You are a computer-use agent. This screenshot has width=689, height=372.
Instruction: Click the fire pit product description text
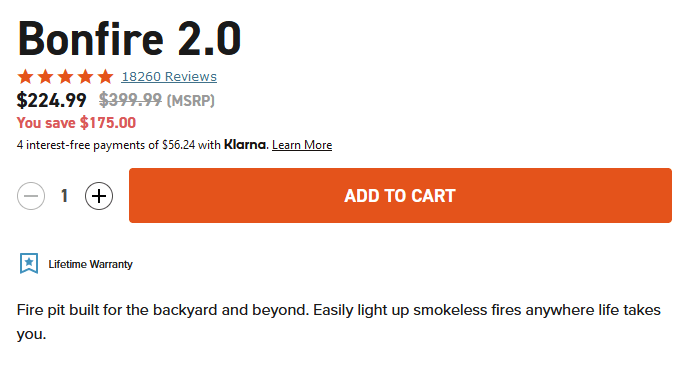click(x=338, y=322)
